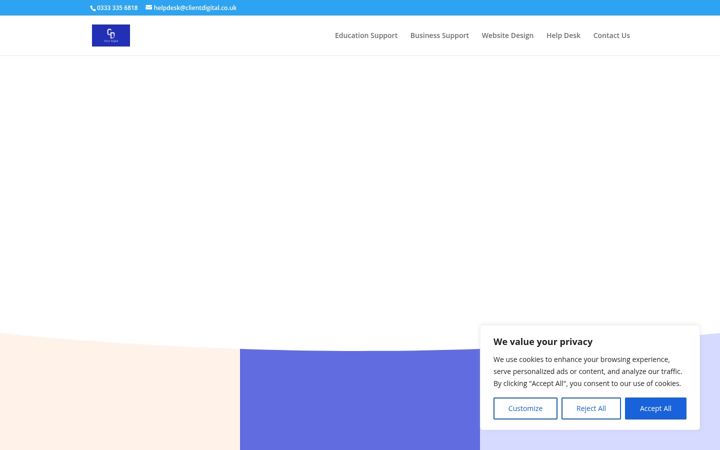This screenshot has width=720, height=450.
Task: Call phone number 0333 335 8818
Action: click(117, 8)
